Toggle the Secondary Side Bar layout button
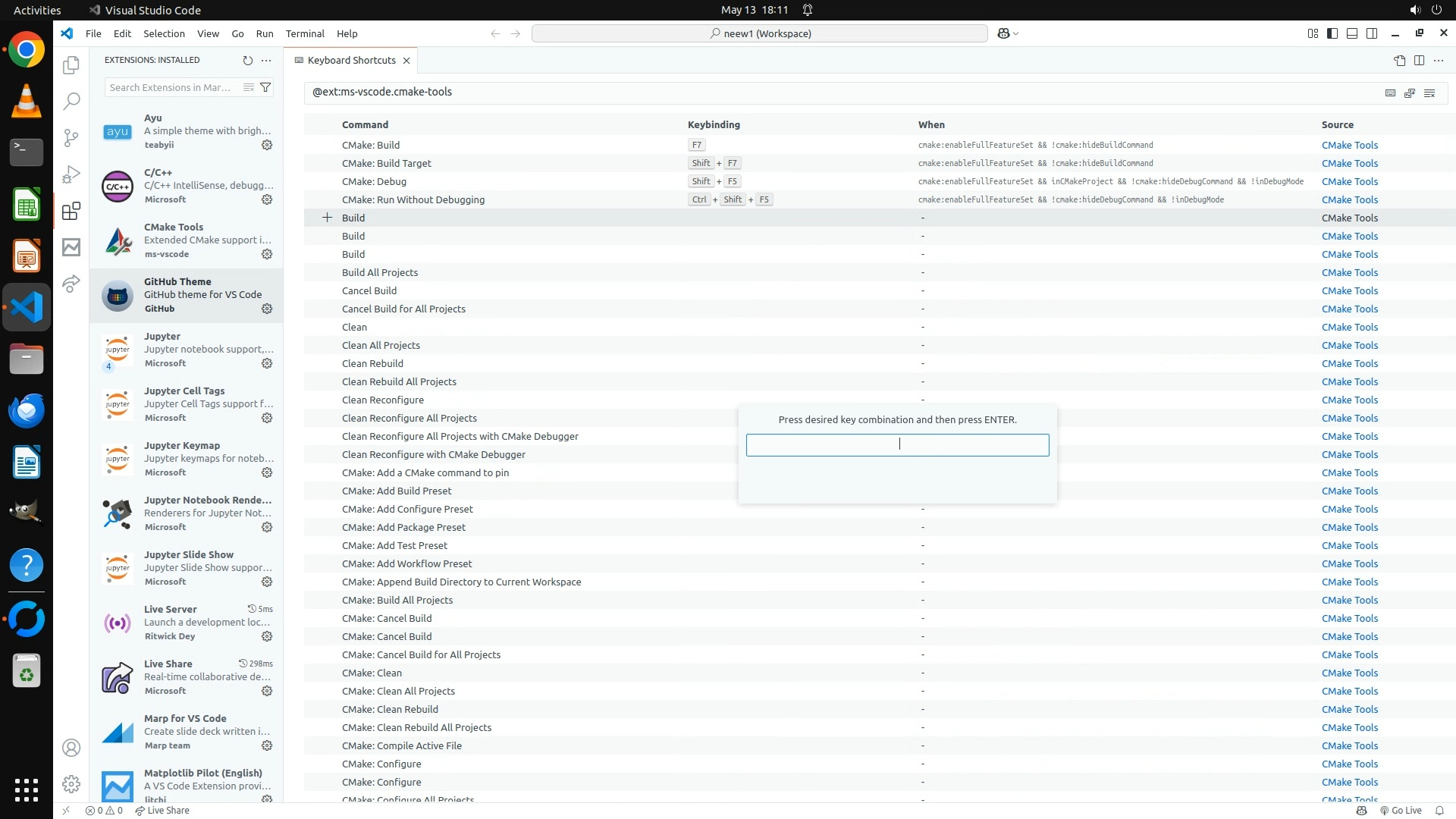 tap(1372, 33)
